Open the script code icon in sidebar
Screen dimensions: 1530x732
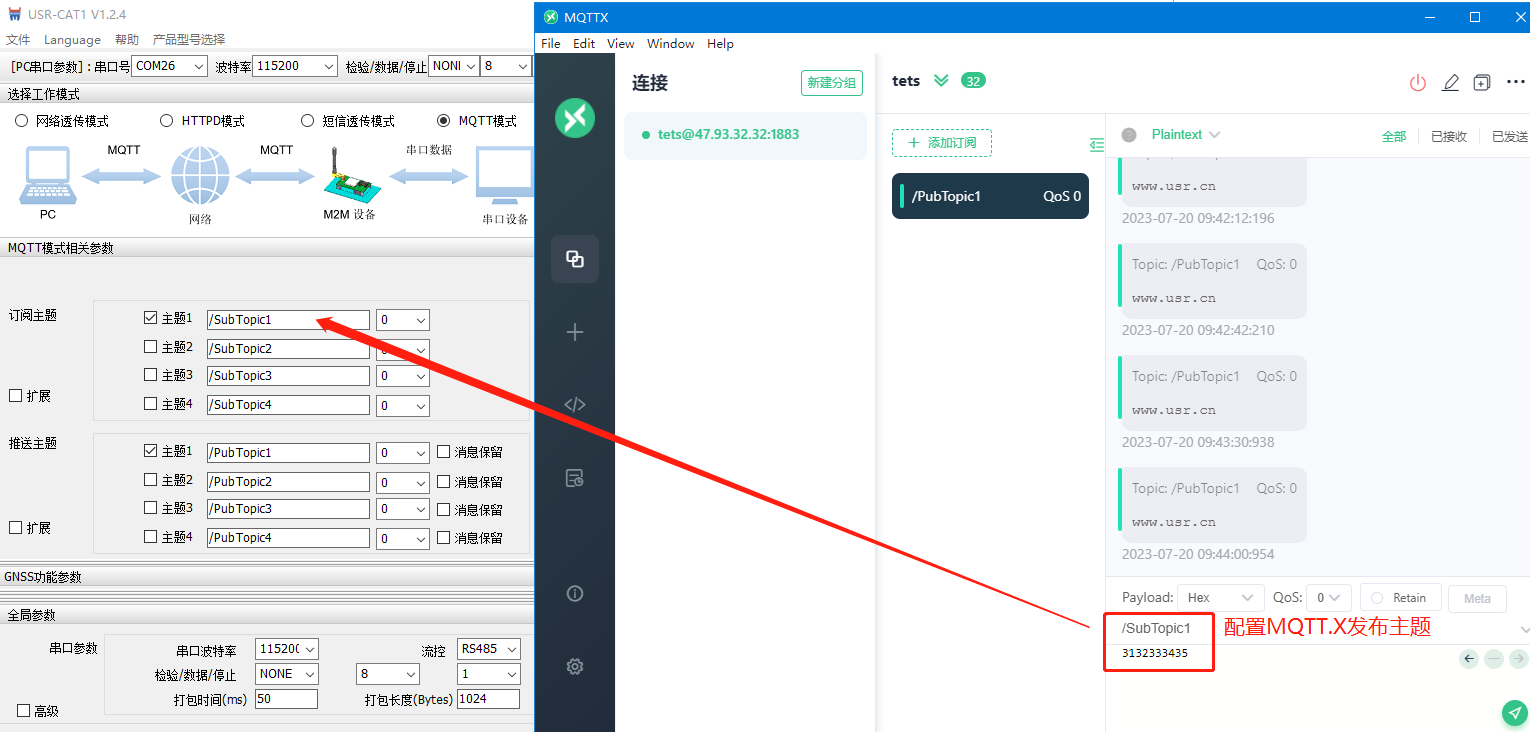pos(575,405)
